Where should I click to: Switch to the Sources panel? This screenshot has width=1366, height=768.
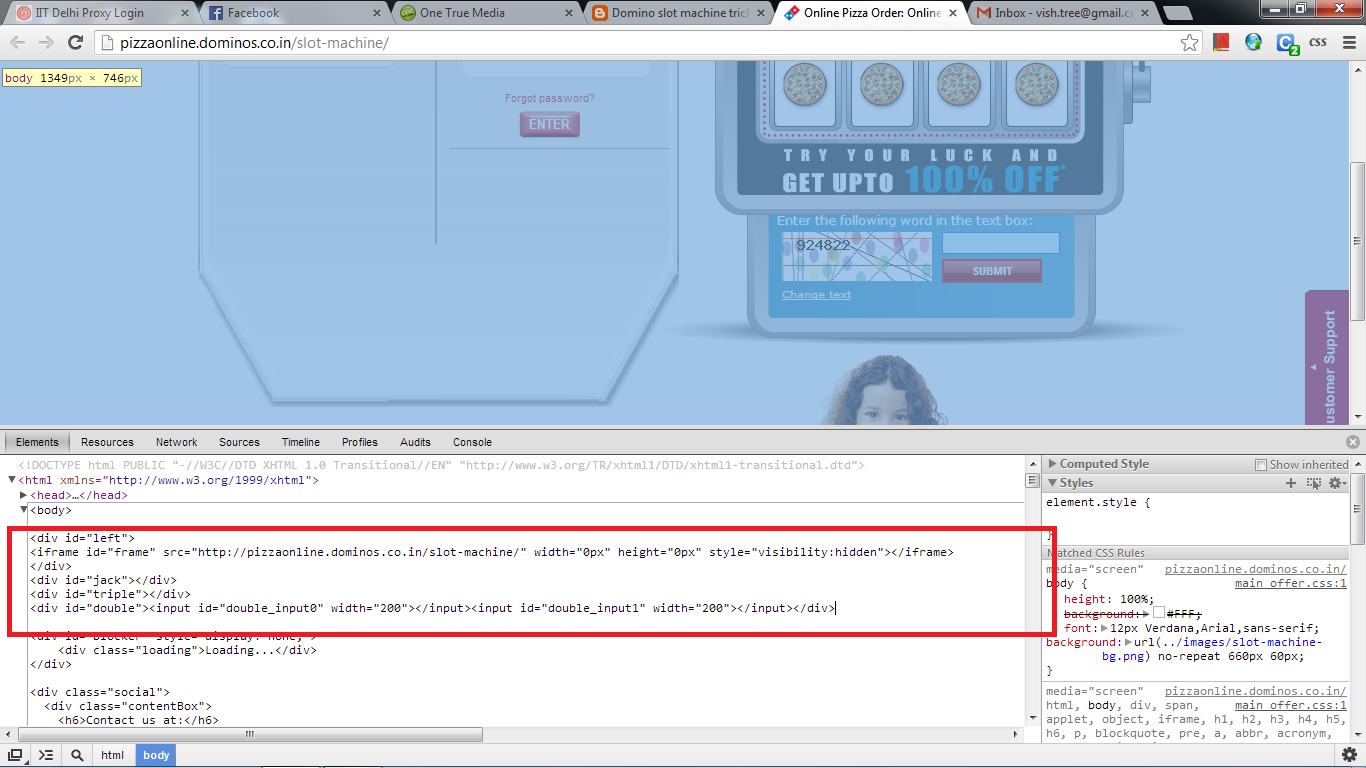point(239,442)
